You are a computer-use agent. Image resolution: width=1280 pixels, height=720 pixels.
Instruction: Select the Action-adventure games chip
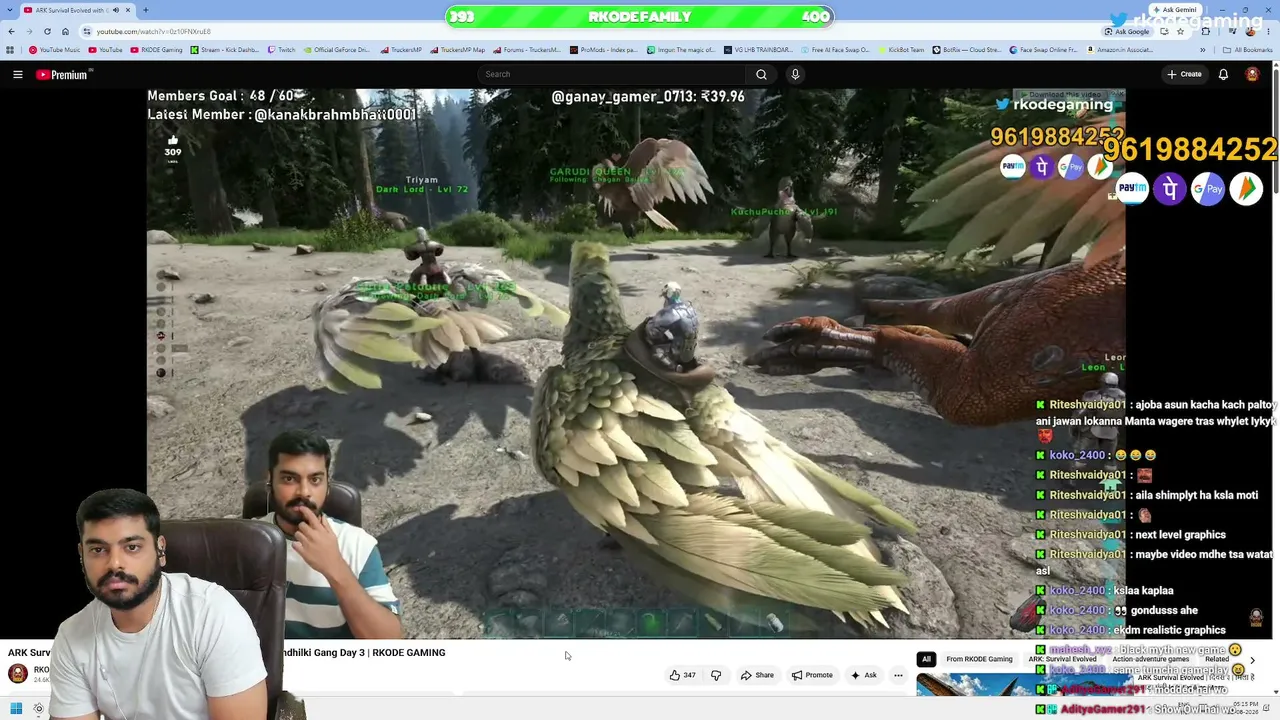coord(1150,659)
